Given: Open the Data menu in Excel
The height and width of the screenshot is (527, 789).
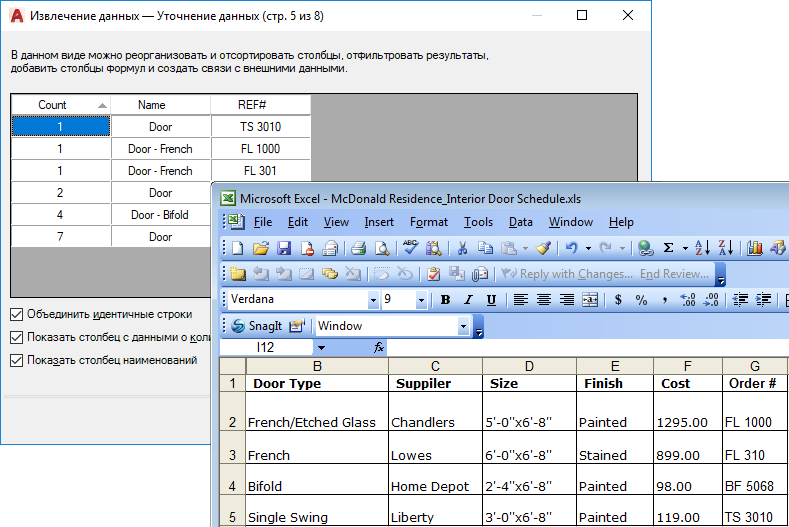Looking at the screenshot, I should pos(520,222).
